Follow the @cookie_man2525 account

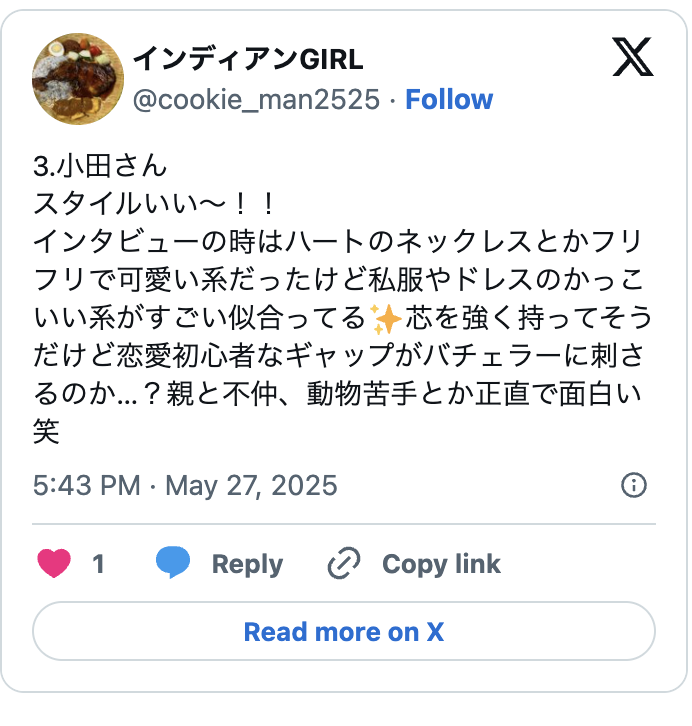tap(449, 100)
